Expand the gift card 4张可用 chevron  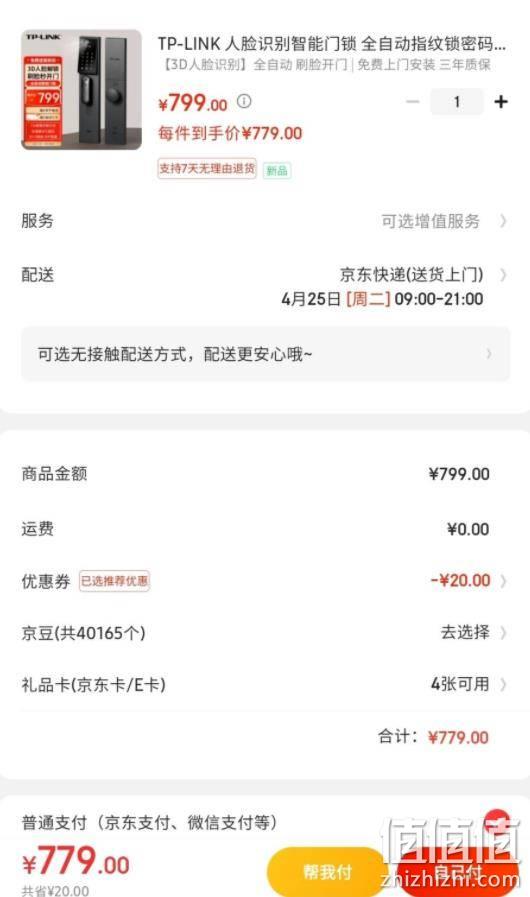click(503, 684)
